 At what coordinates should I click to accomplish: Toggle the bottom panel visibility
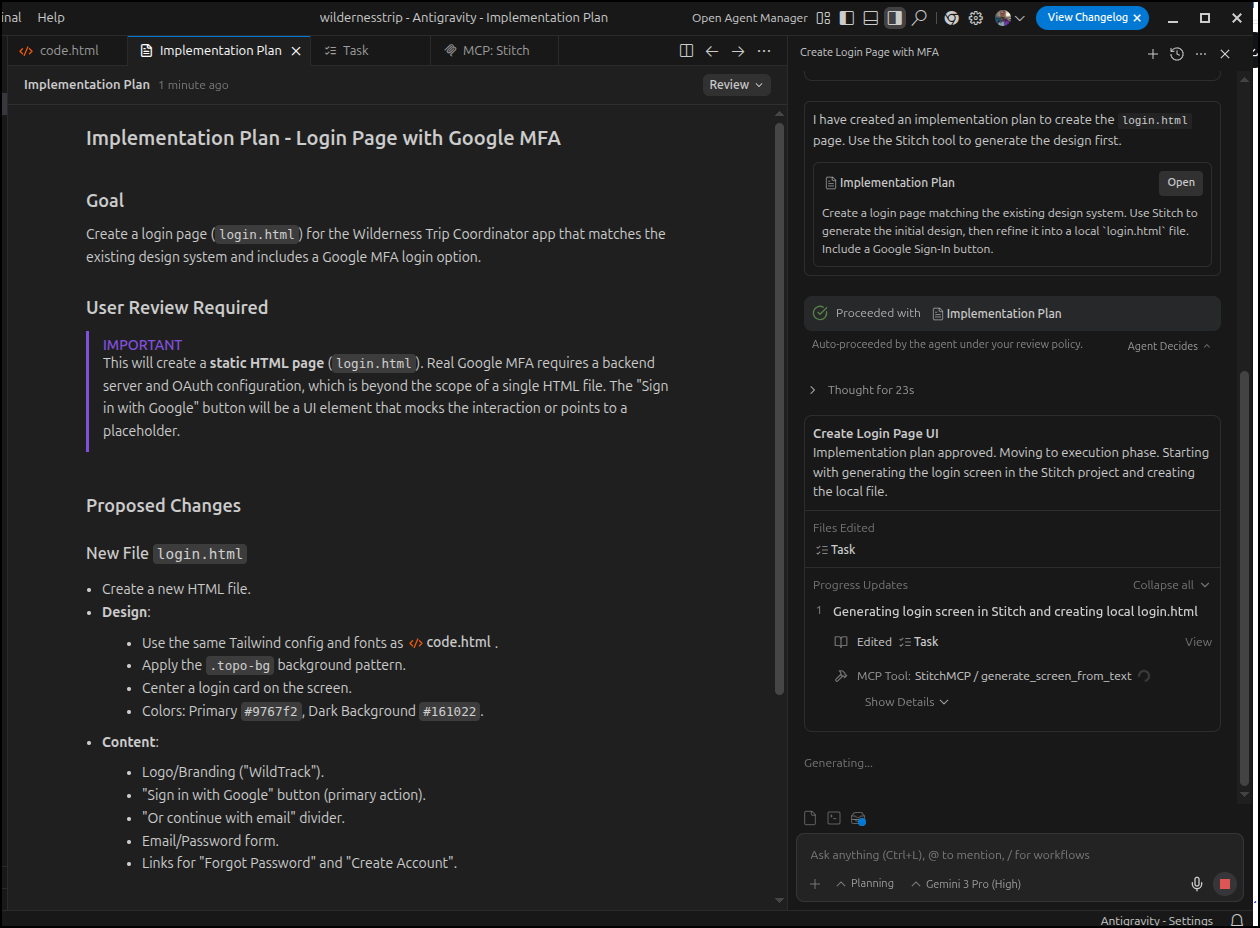pos(871,18)
